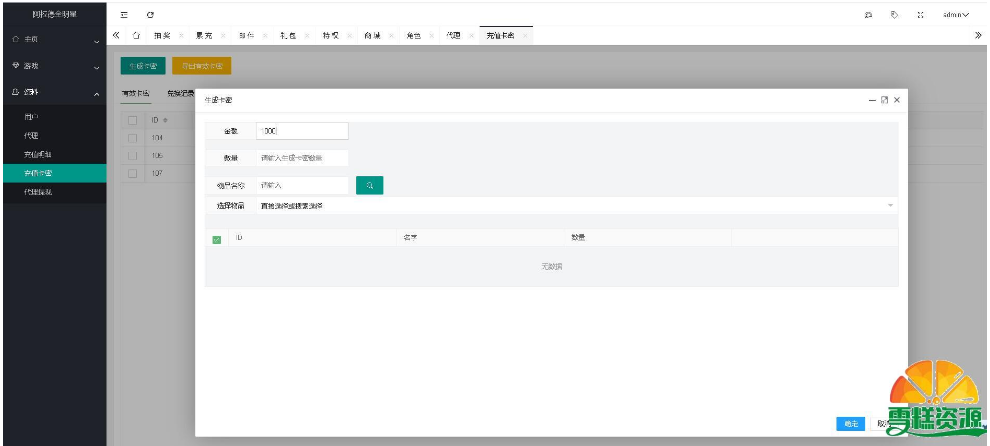Click the tag icon in top bar
The height and width of the screenshot is (446, 990).
click(894, 15)
